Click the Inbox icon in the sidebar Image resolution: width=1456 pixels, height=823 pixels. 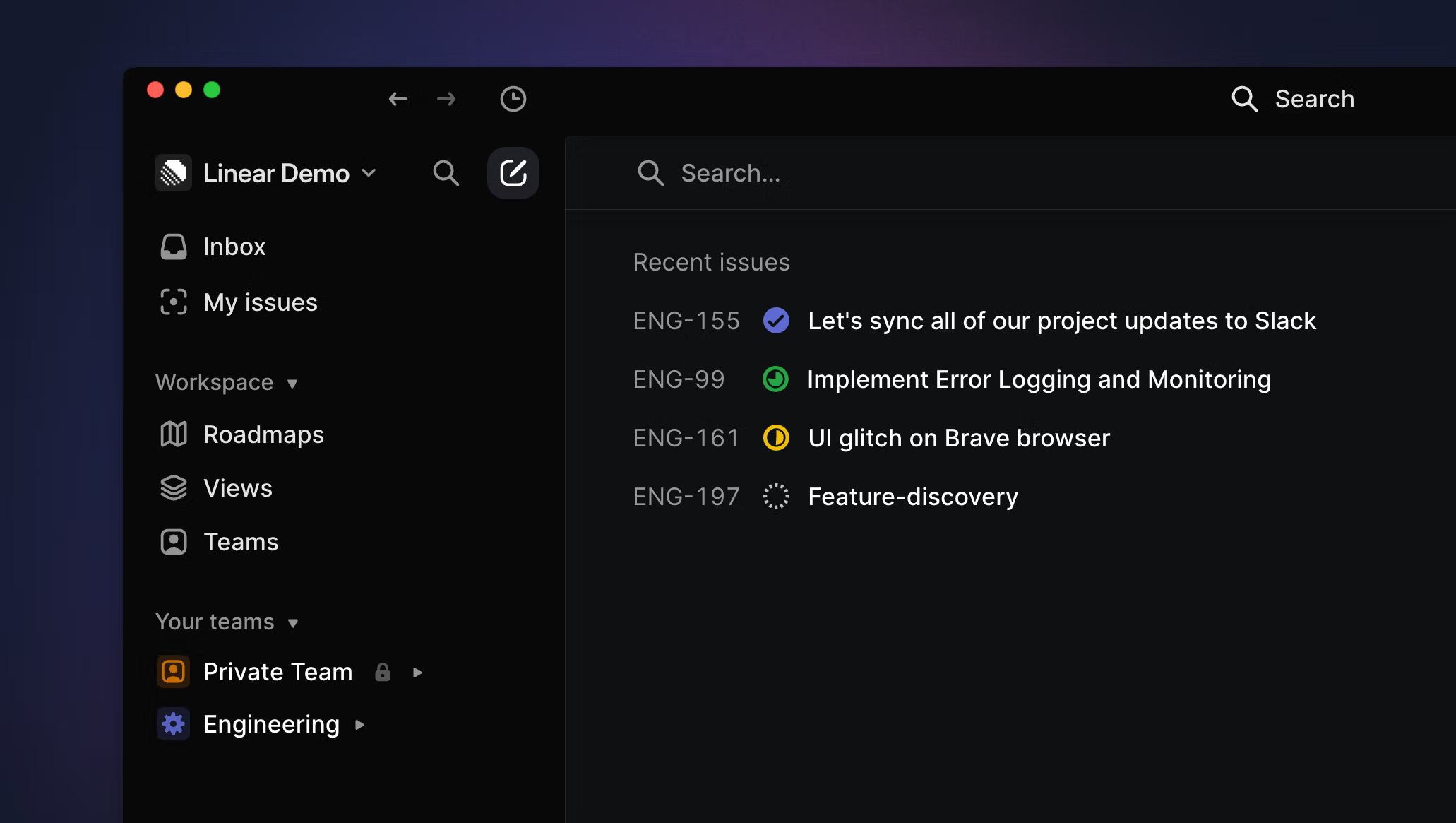173,246
